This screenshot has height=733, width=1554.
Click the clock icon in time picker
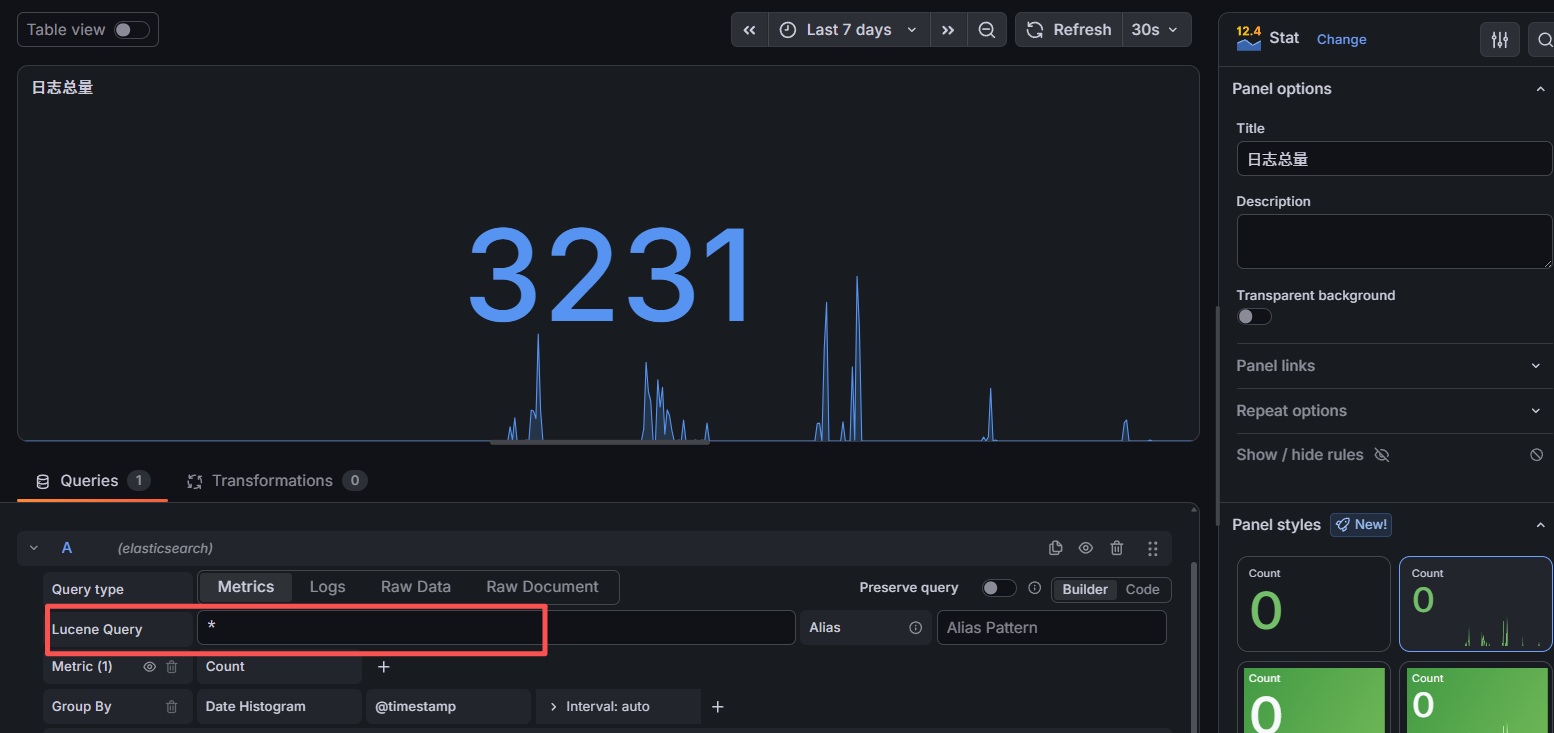click(x=788, y=30)
